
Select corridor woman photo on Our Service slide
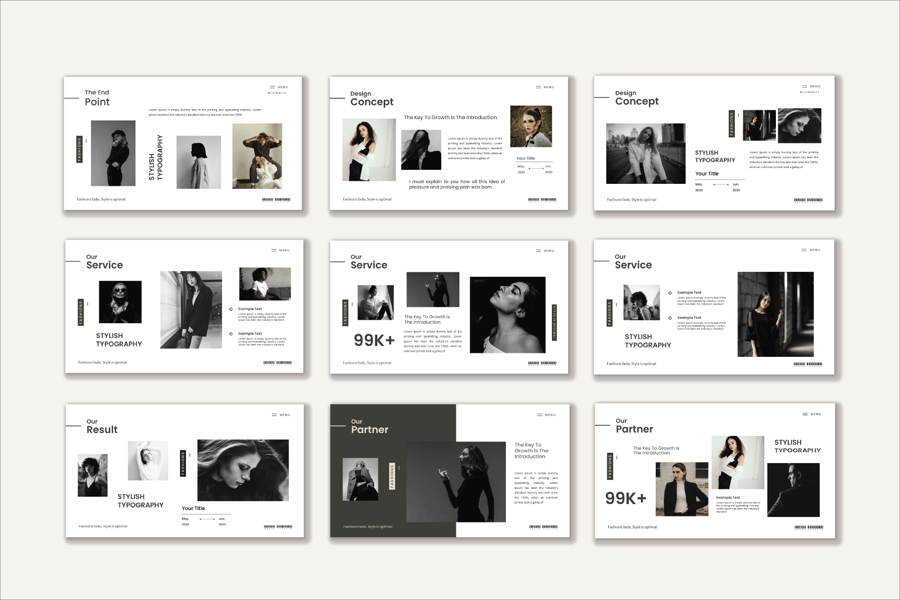[x=775, y=313]
